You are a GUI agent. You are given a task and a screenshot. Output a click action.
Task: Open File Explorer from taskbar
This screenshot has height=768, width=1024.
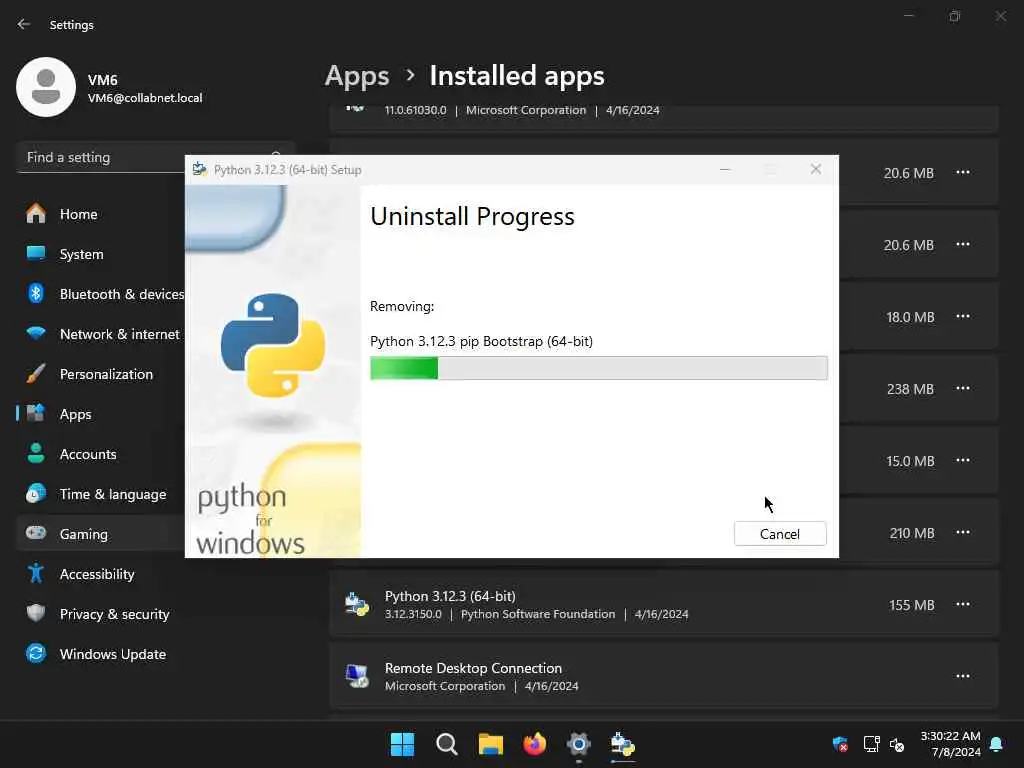click(490, 744)
